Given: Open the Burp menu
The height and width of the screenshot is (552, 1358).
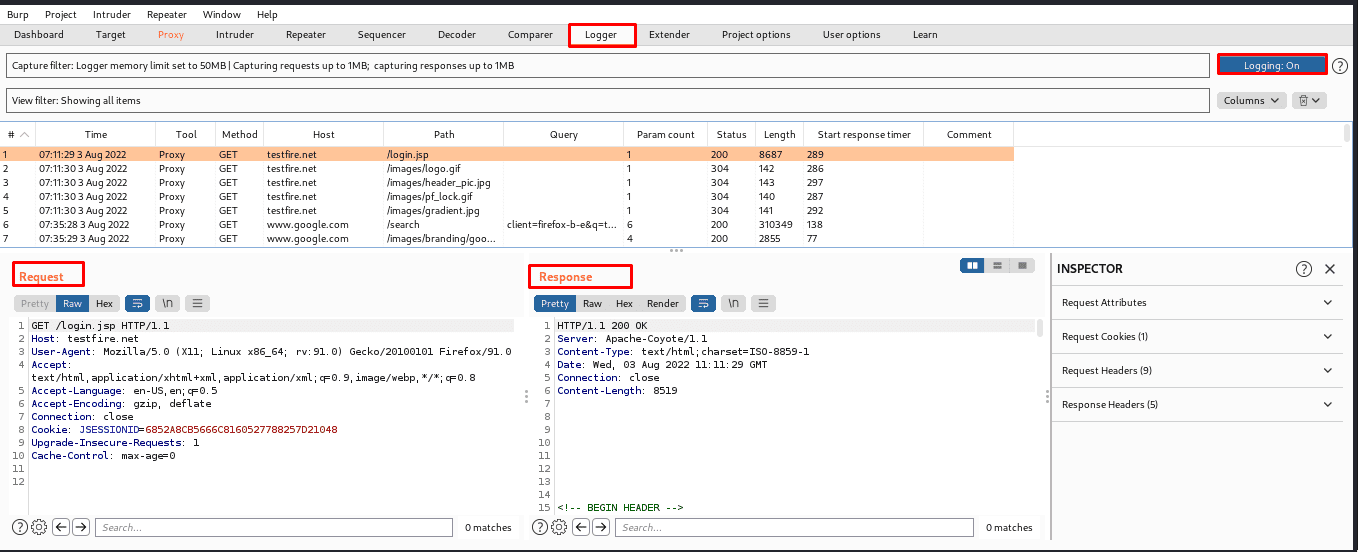Looking at the screenshot, I should (18, 15).
